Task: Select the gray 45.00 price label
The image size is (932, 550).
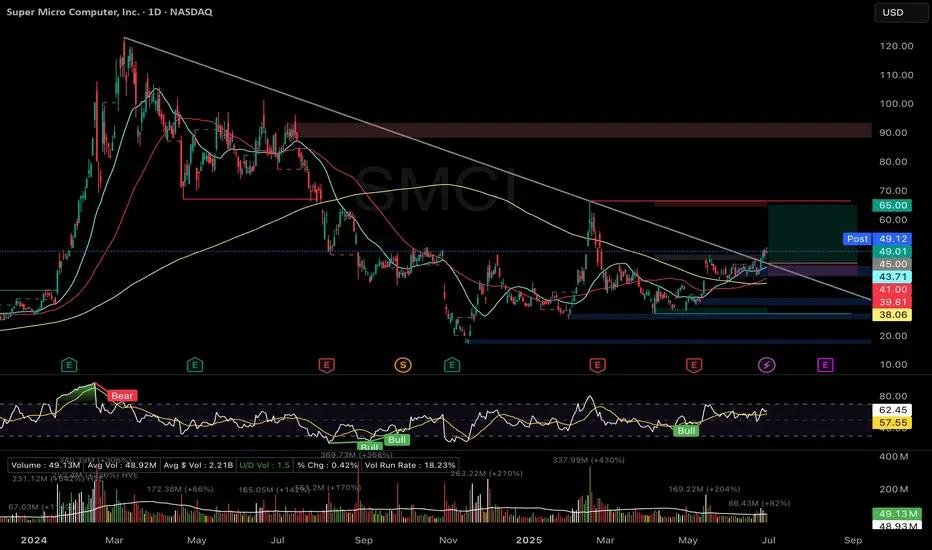Action: (892, 264)
